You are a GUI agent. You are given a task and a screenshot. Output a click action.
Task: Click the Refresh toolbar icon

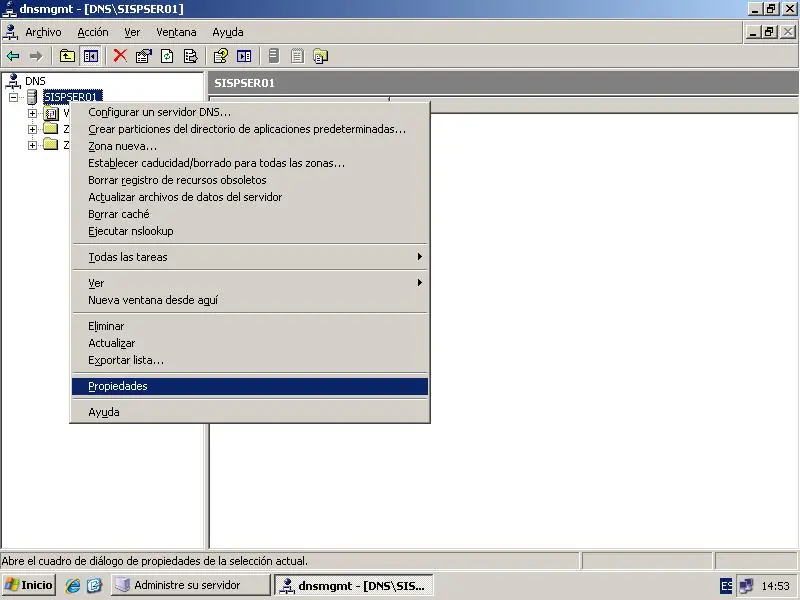pyautogui.click(x=167, y=56)
